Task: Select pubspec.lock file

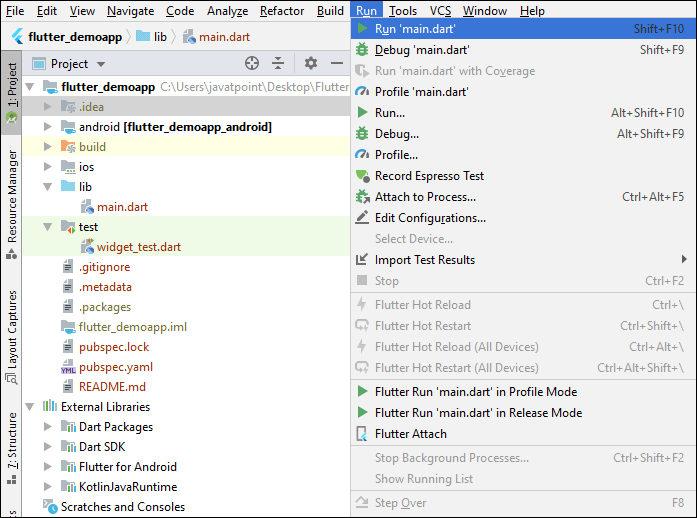Action: [x=114, y=347]
